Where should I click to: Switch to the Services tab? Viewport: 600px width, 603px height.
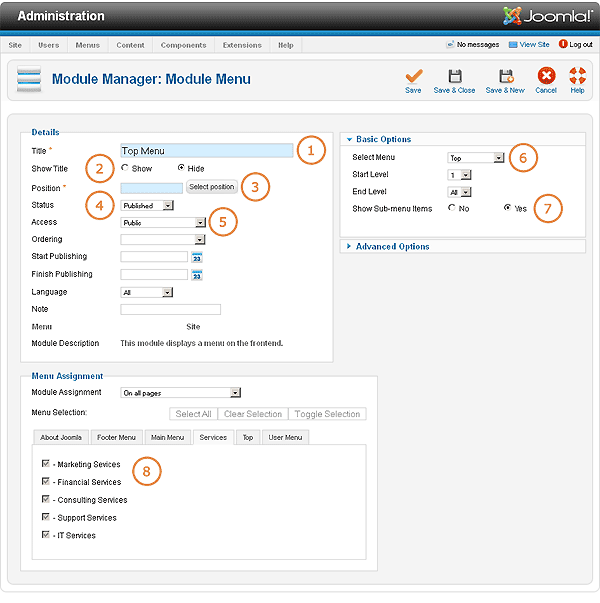[213, 437]
